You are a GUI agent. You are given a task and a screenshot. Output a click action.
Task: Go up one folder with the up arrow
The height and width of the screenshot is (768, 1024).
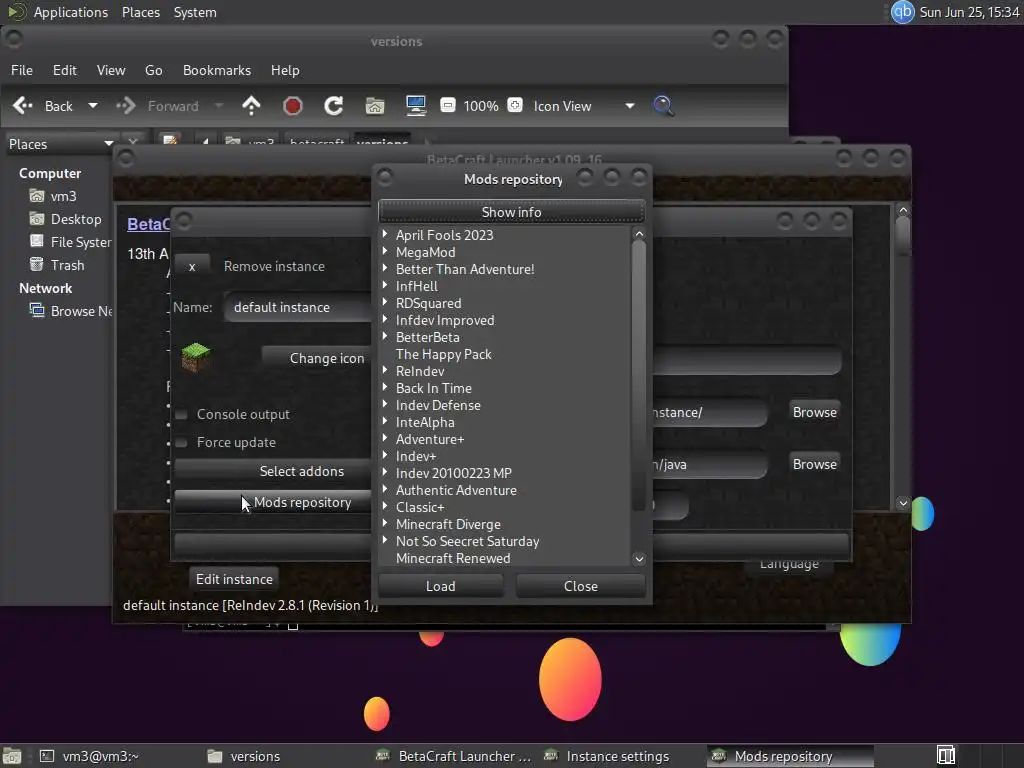coord(251,106)
